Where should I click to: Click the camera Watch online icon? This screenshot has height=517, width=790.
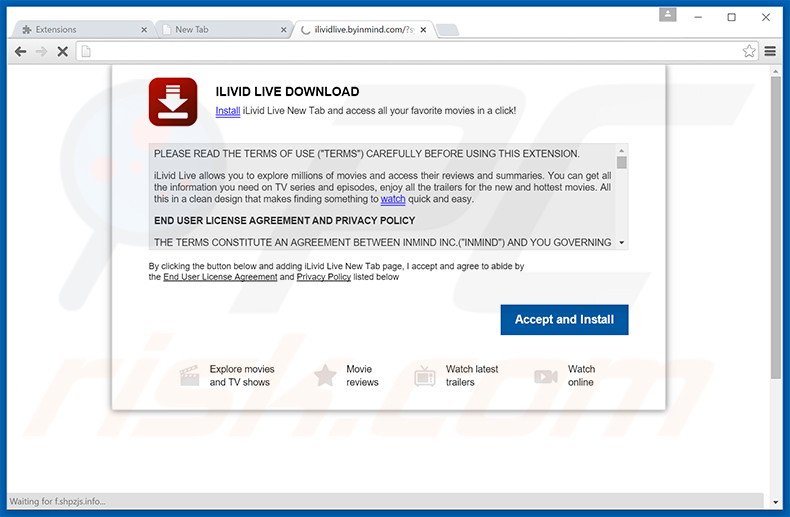pyautogui.click(x=546, y=376)
